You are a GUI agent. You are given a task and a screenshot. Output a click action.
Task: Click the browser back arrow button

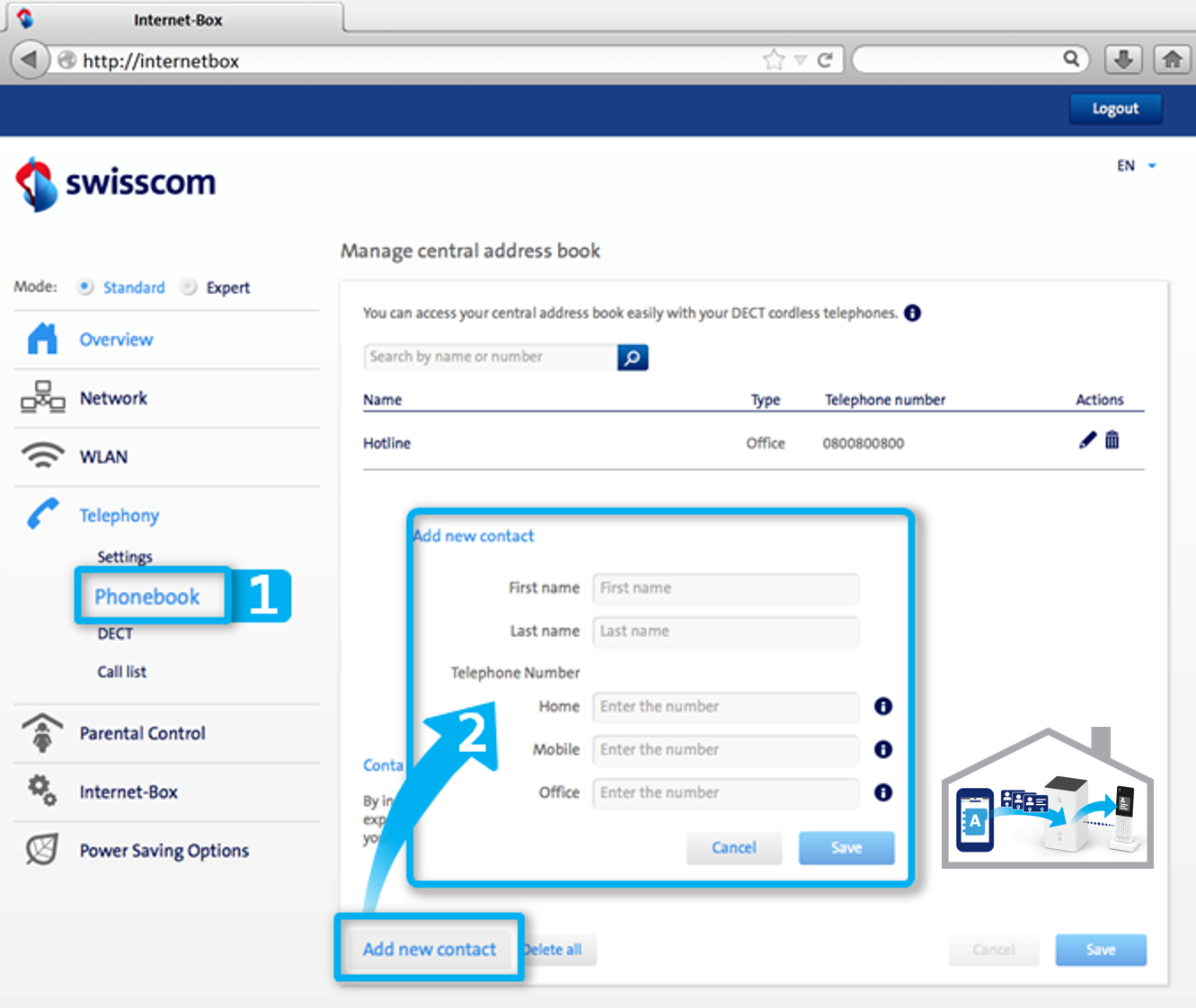30,60
